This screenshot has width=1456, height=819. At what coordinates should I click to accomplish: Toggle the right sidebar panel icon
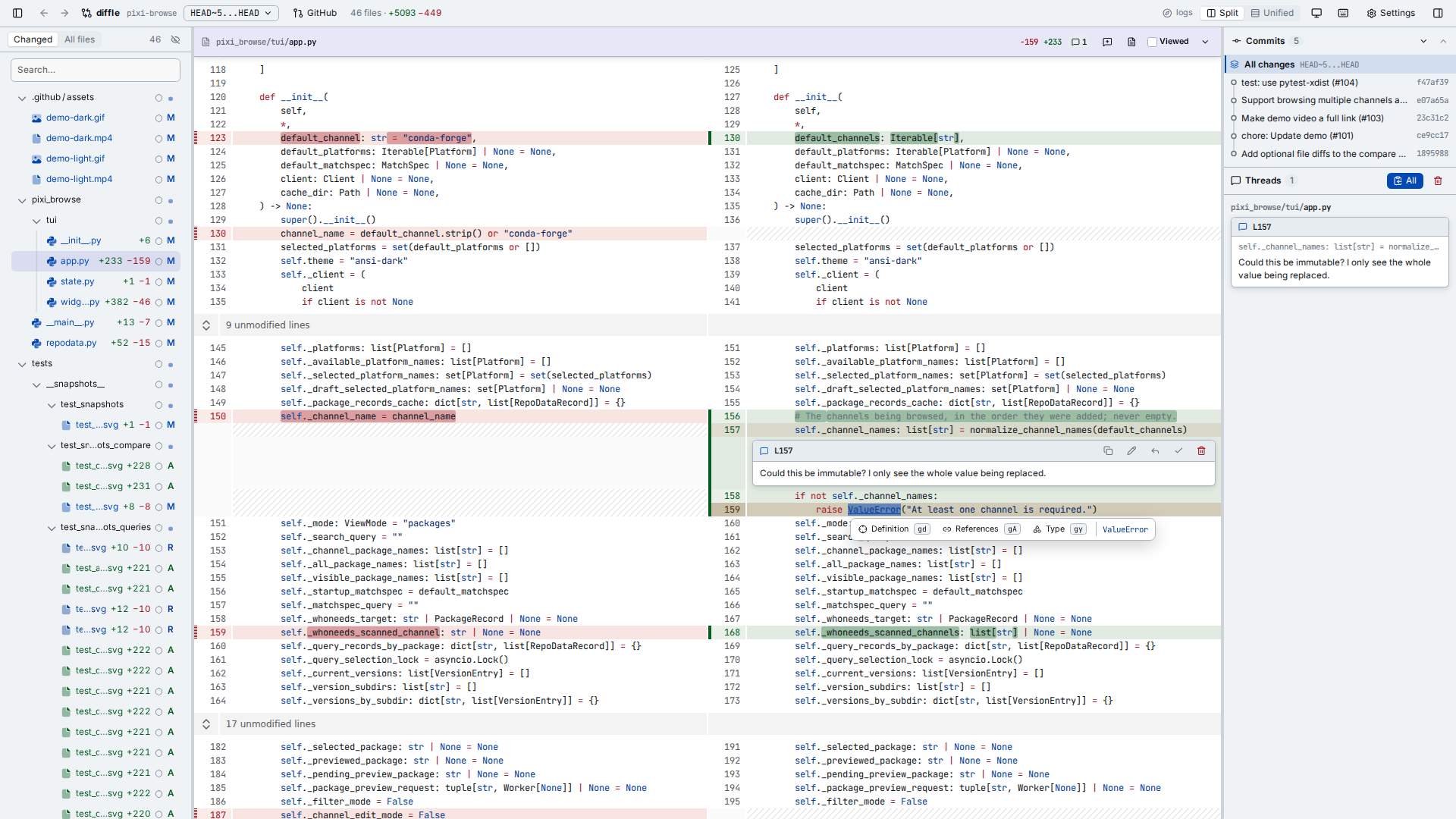coord(1438,13)
